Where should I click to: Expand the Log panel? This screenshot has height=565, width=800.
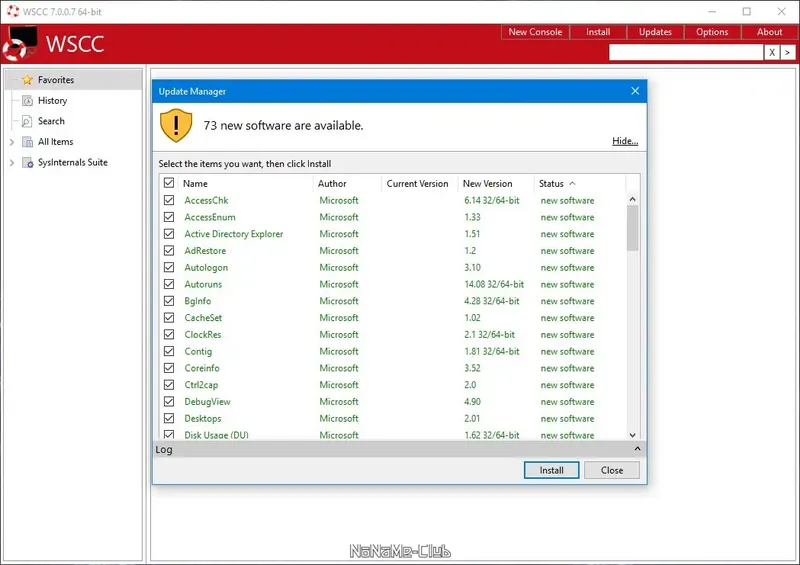637,449
